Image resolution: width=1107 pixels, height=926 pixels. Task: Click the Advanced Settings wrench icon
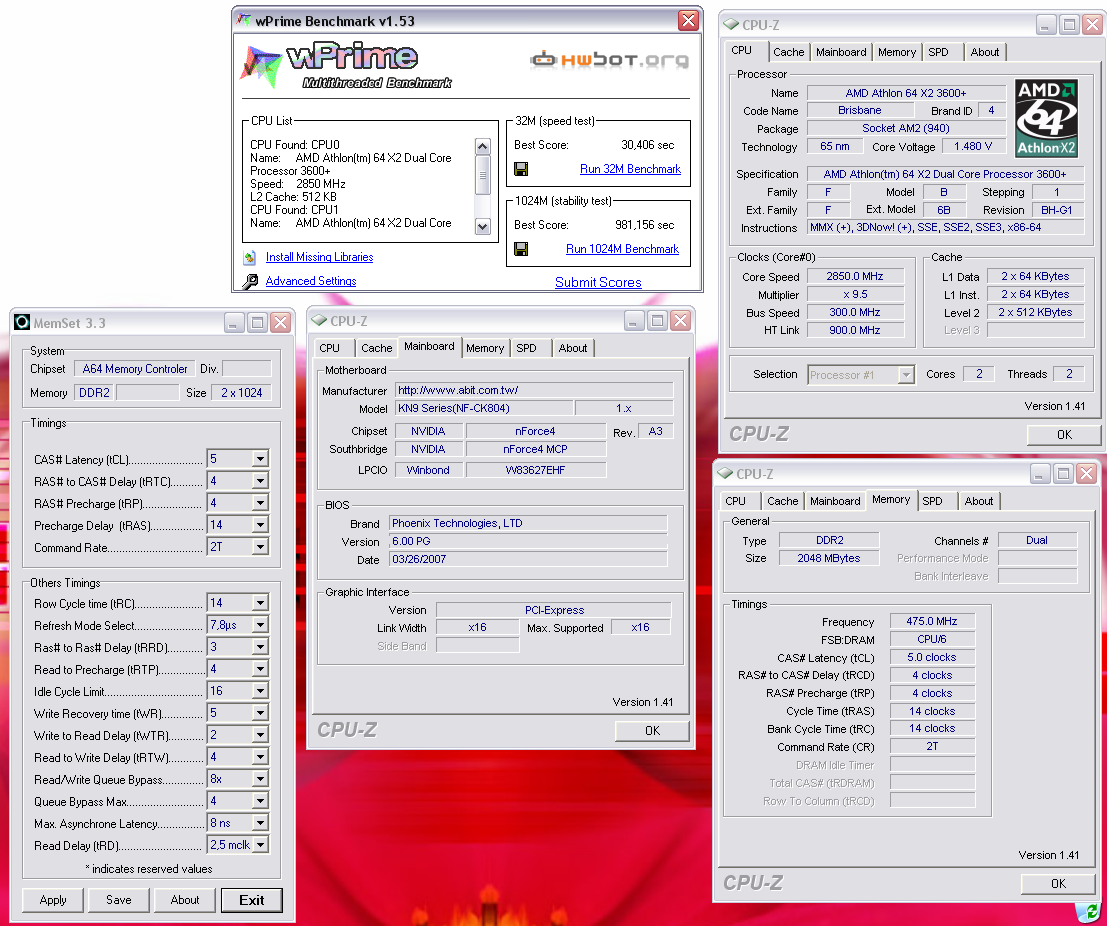tap(250, 282)
